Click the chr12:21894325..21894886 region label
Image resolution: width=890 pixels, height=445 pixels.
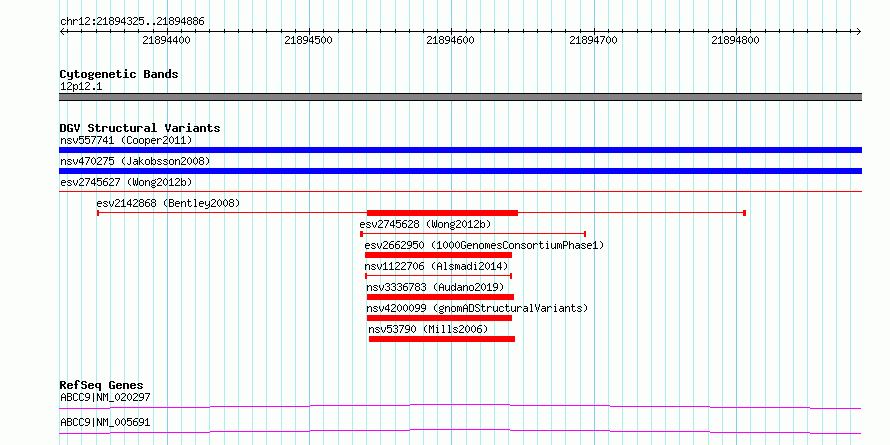[132, 22]
